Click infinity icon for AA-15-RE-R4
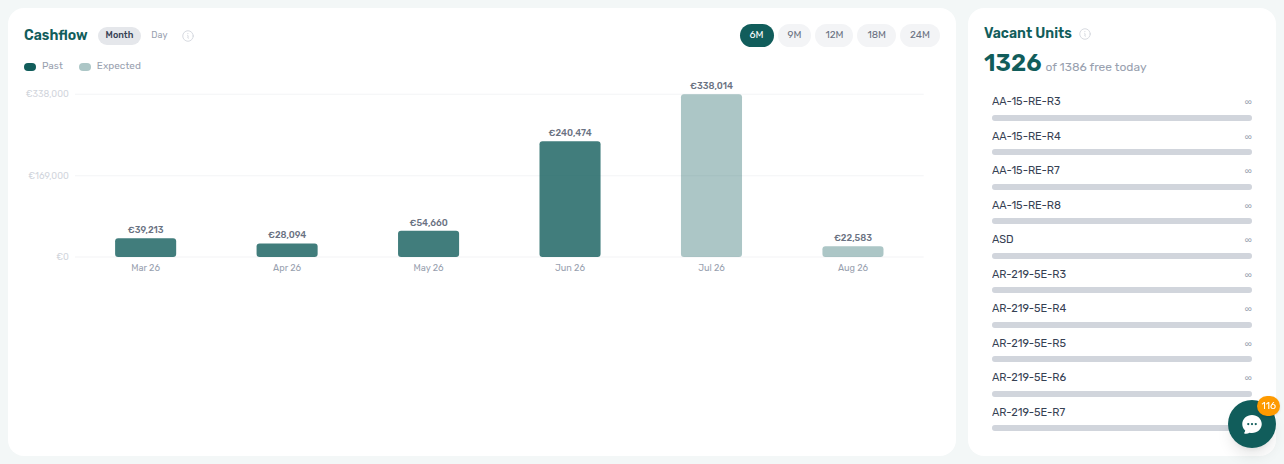1284x464 pixels. [x=1247, y=136]
